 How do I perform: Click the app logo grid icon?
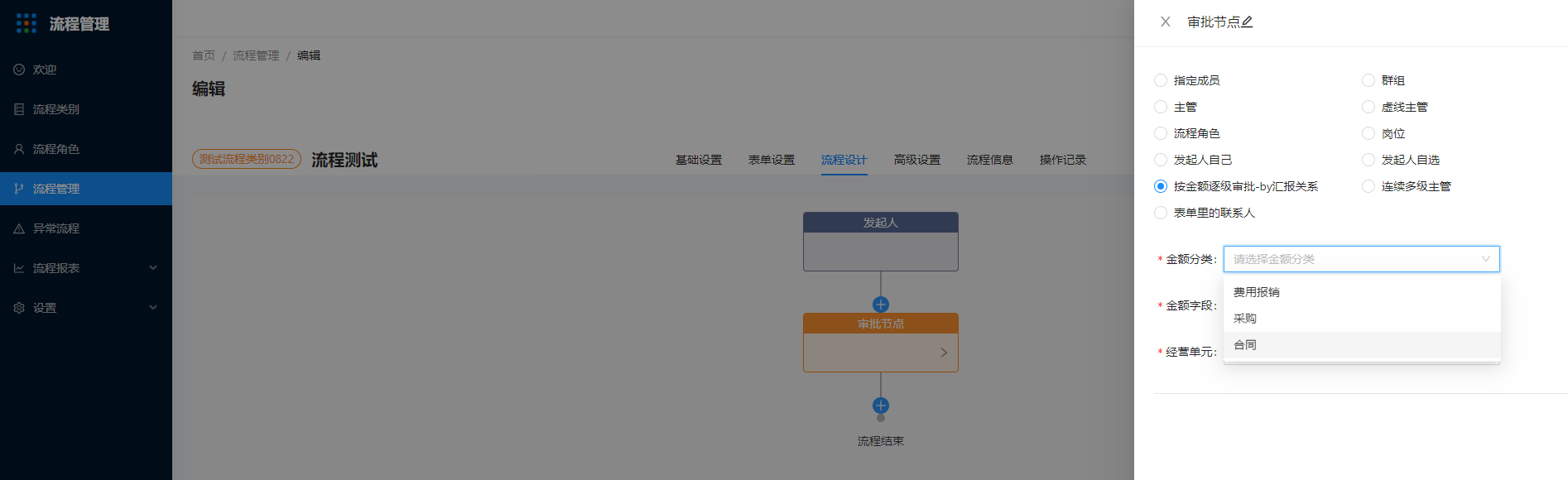coord(26,23)
